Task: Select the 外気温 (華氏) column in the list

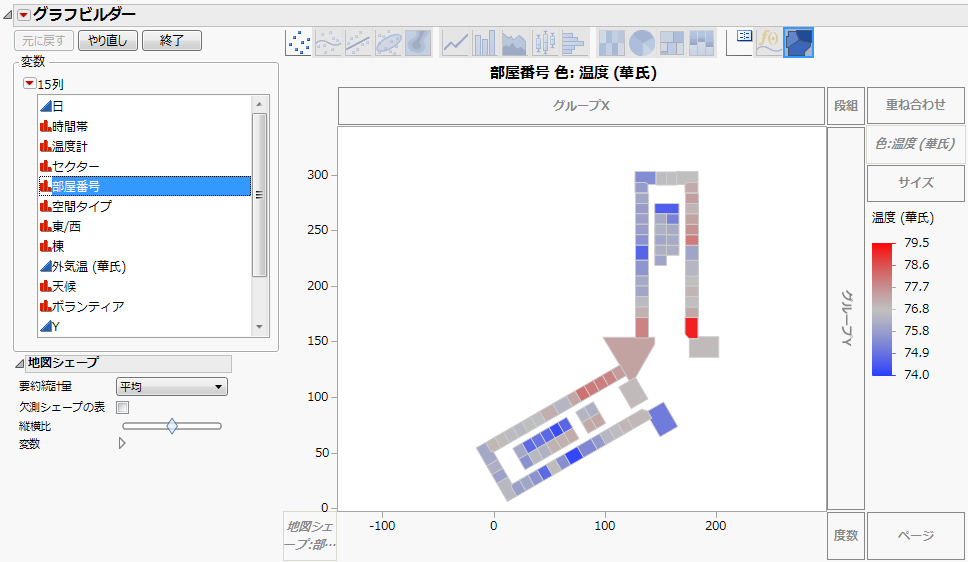Action: pyautogui.click(x=144, y=267)
